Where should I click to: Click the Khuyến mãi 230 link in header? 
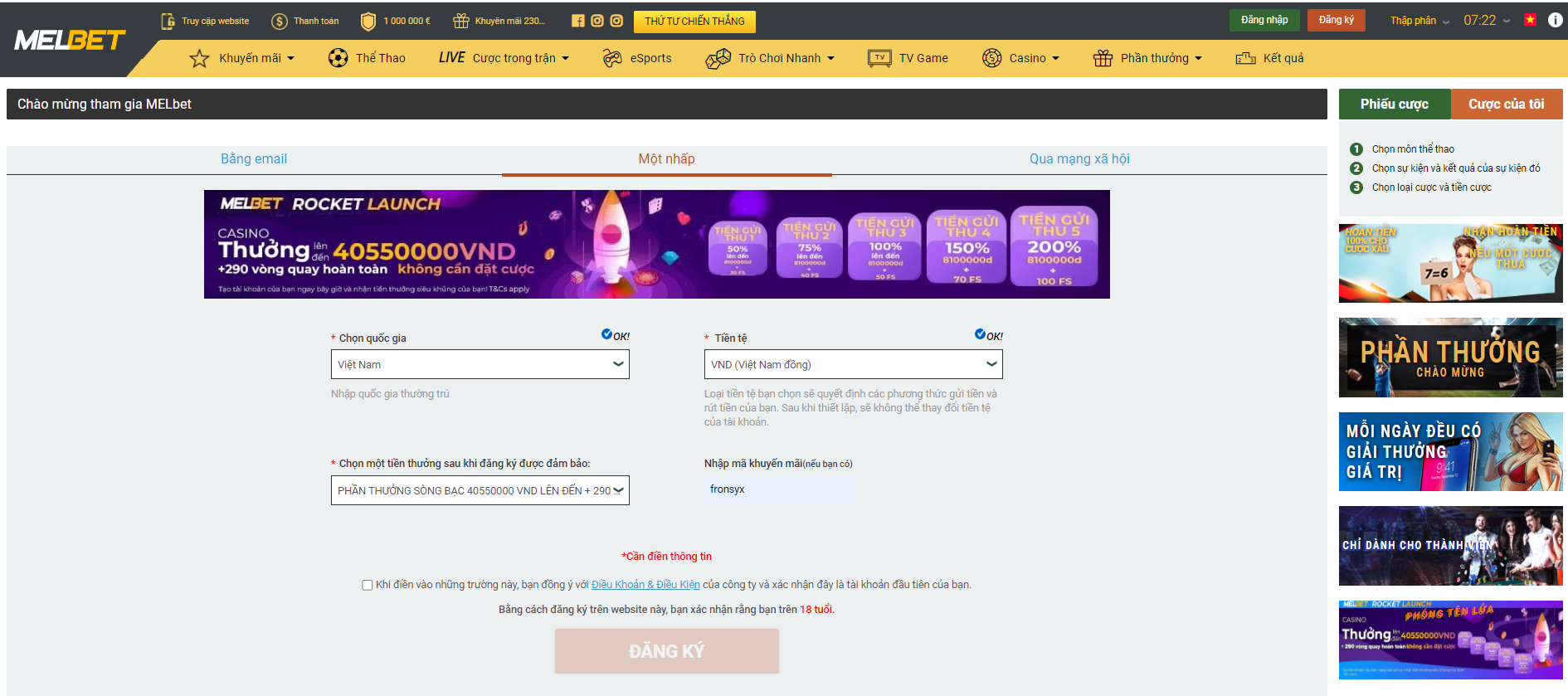(510, 21)
